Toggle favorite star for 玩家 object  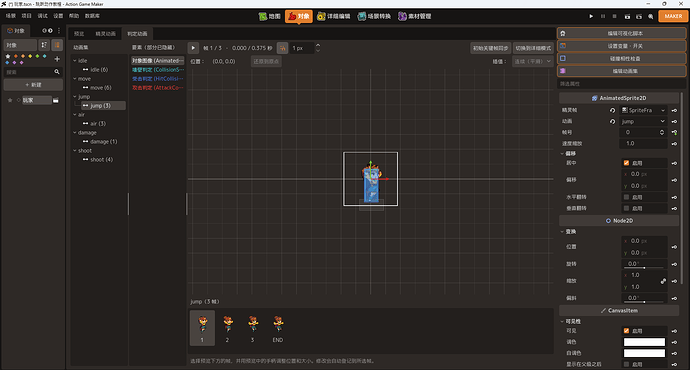click(x=10, y=100)
